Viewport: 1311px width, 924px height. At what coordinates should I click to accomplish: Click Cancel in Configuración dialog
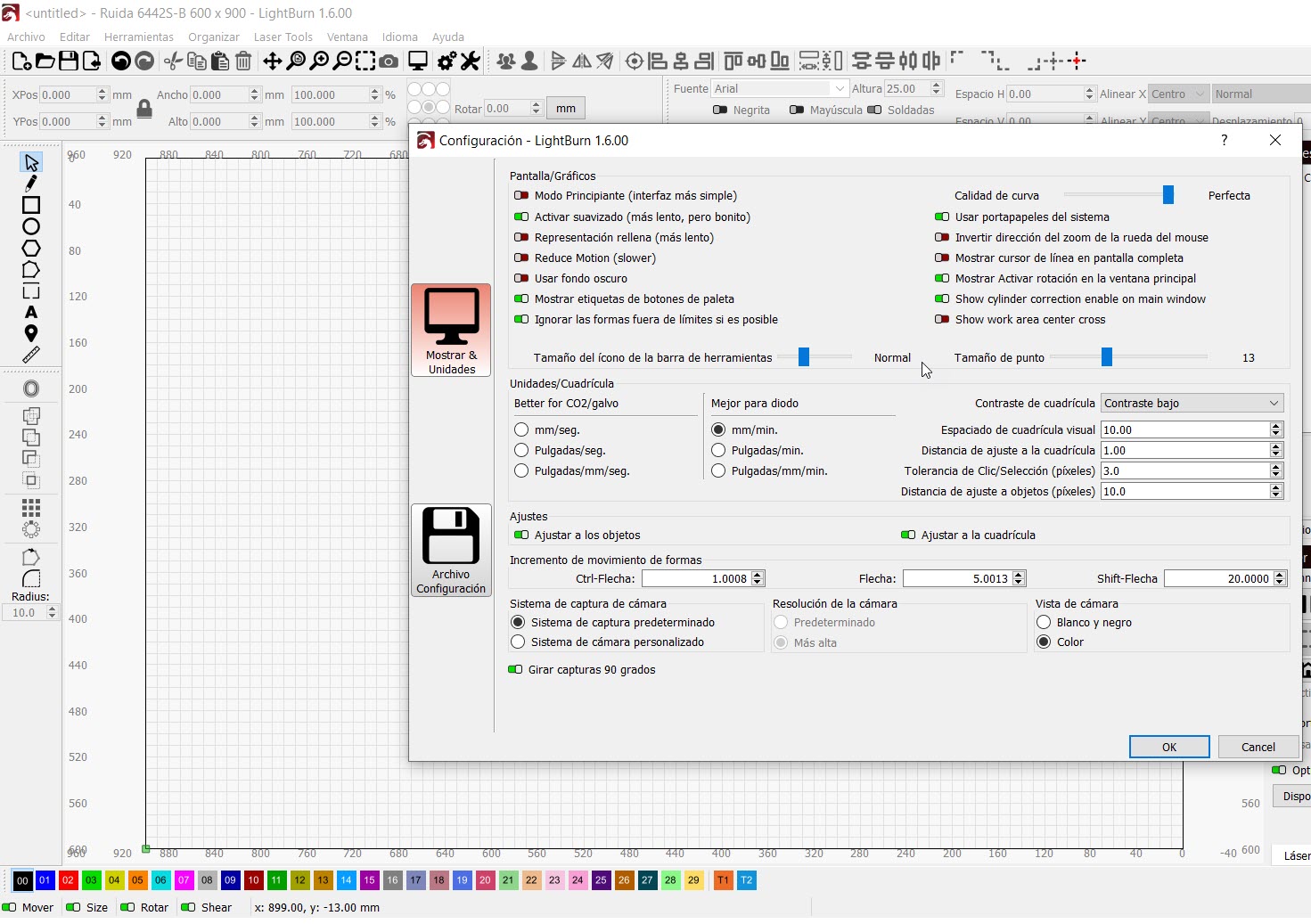click(x=1258, y=747)
